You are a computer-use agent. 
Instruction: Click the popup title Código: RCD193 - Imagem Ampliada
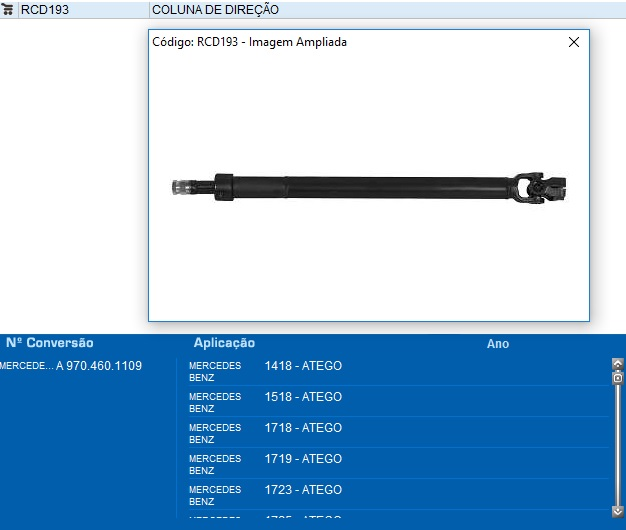(250, 43)
